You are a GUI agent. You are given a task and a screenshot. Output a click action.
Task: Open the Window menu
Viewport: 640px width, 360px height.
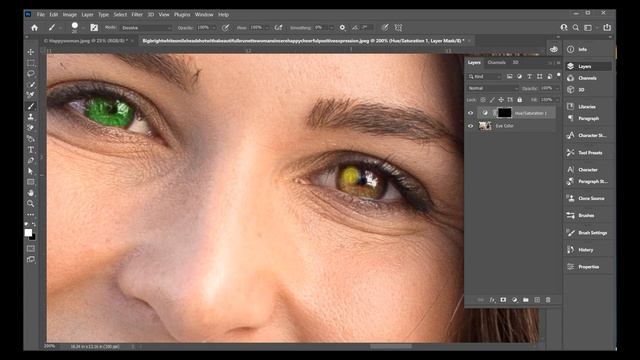click(x=204, y=14)
